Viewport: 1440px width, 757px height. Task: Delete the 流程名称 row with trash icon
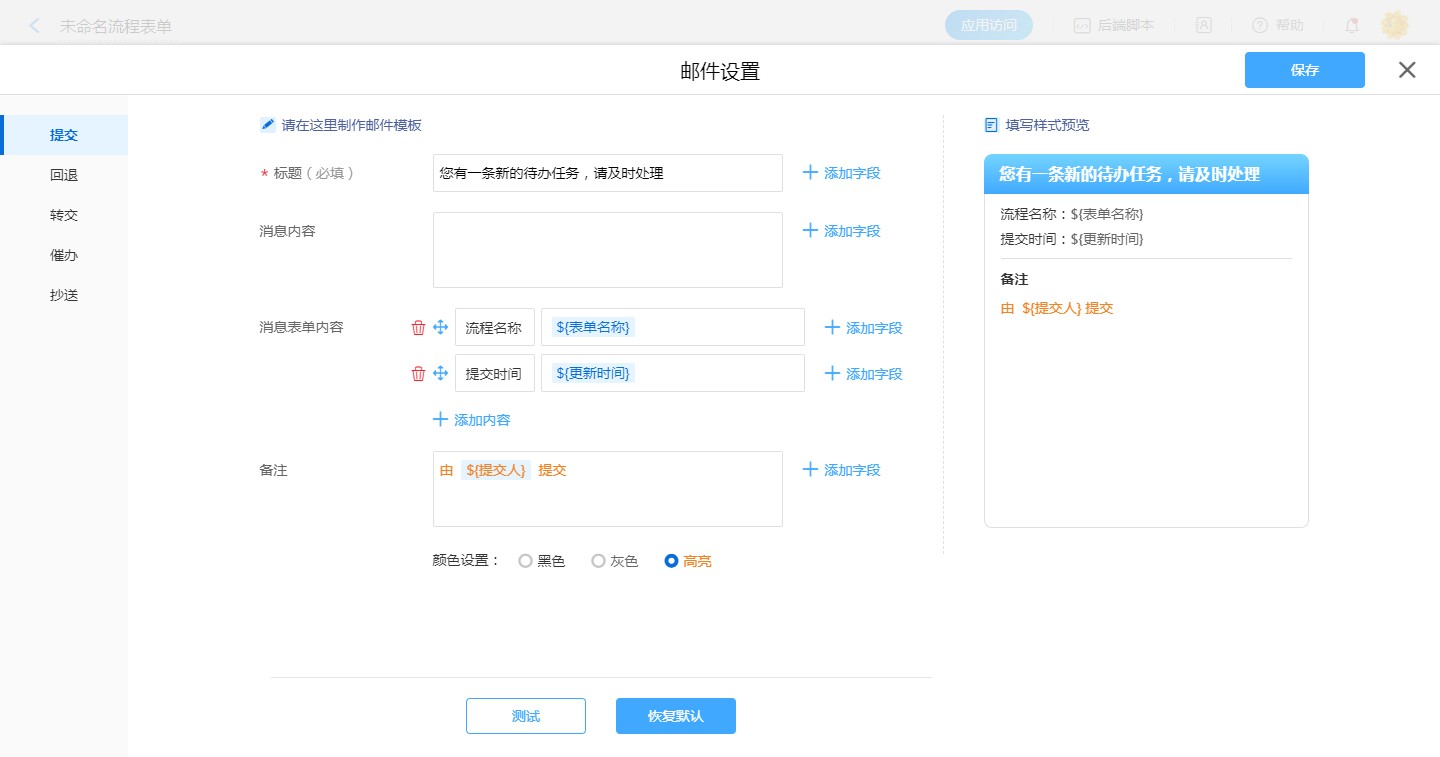tap(418, 328)
